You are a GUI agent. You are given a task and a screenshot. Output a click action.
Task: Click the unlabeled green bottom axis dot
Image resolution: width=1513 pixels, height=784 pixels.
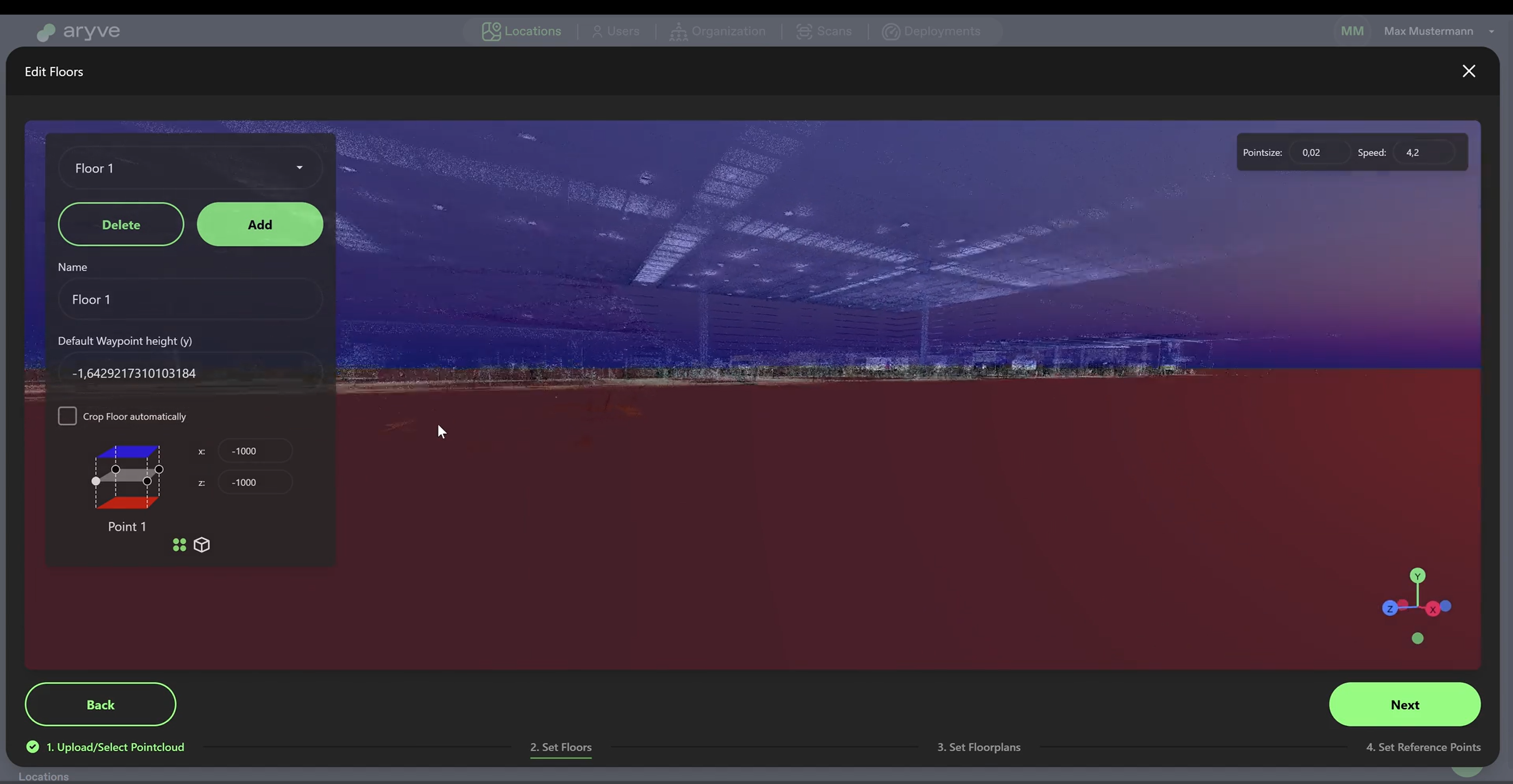pos(1417,638)
